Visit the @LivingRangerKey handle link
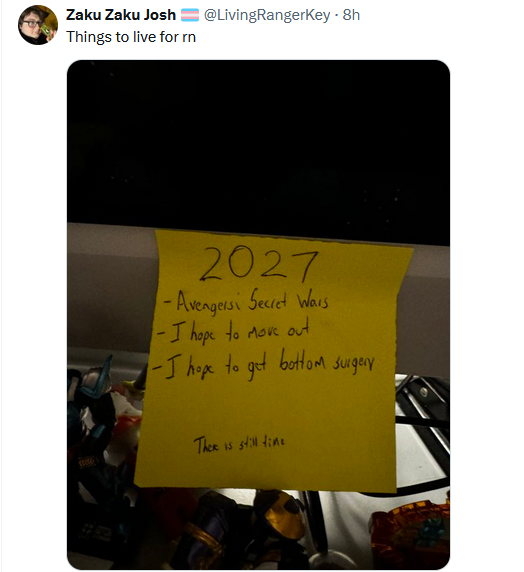This screenshot has height=572, width=524. coord(267,15)
